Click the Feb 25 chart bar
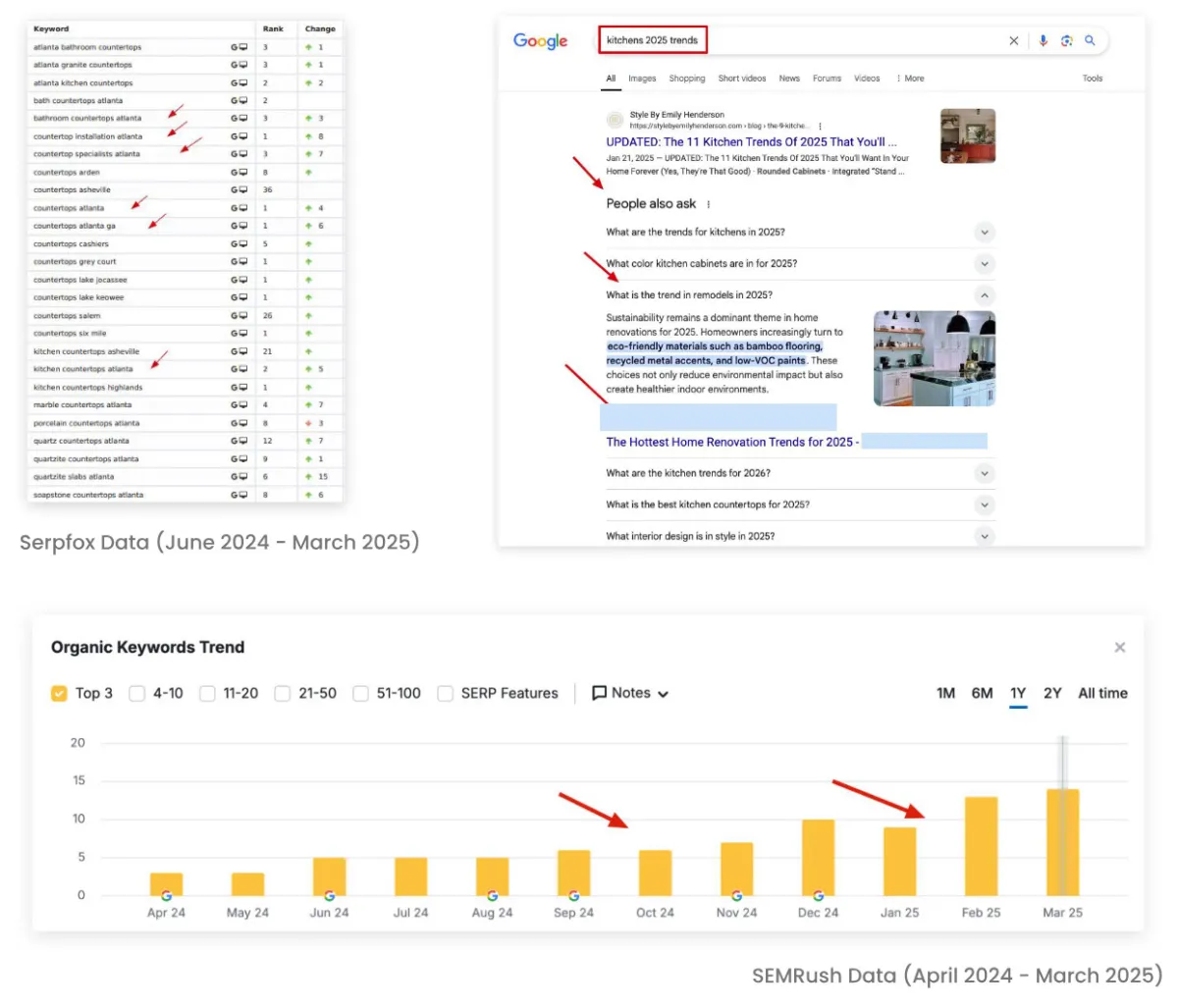The image size is (1178, 1008). (x=981, y=846)
